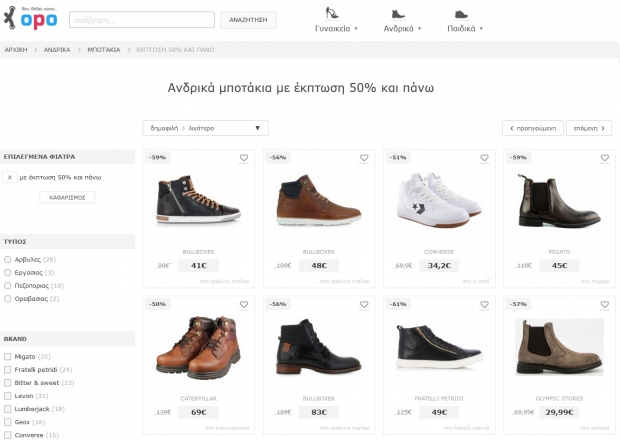Remove the 50% discount filter with X
620x441 pixels.
[9, 178]
